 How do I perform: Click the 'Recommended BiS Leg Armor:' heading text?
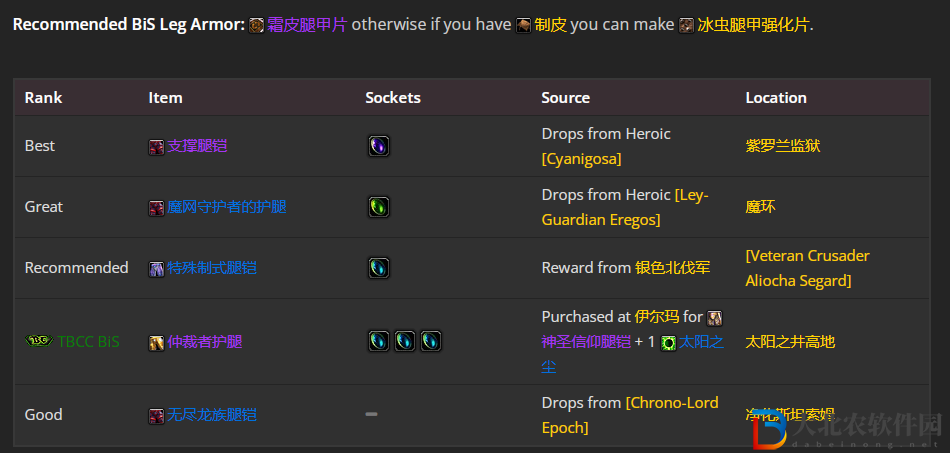click(129, 25)
